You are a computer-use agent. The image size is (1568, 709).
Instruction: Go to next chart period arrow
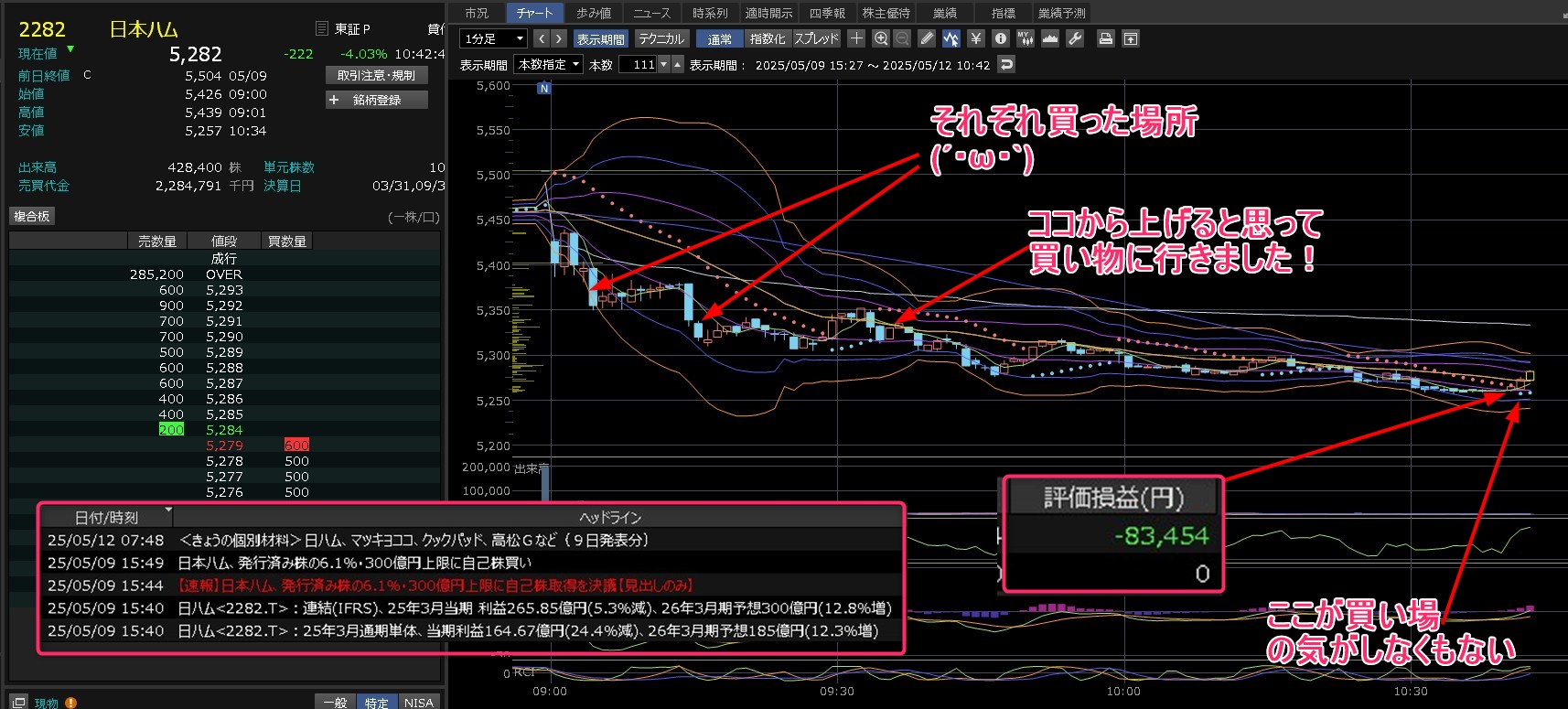tap(559, 38)
